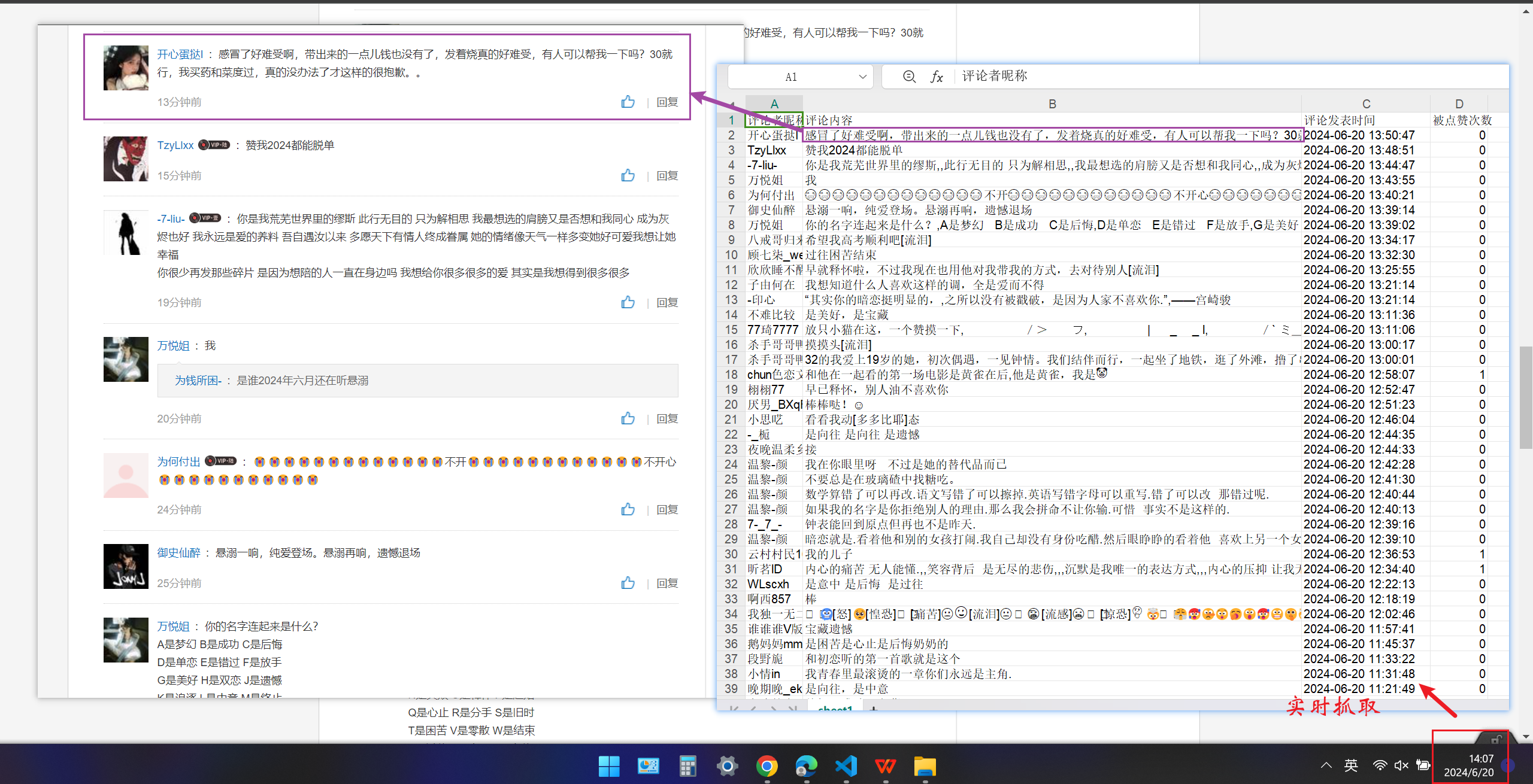This screenshot has width=1533, height=784.
Task: Click the Wi-Fi network tray icon
Action: [1380, 765]
